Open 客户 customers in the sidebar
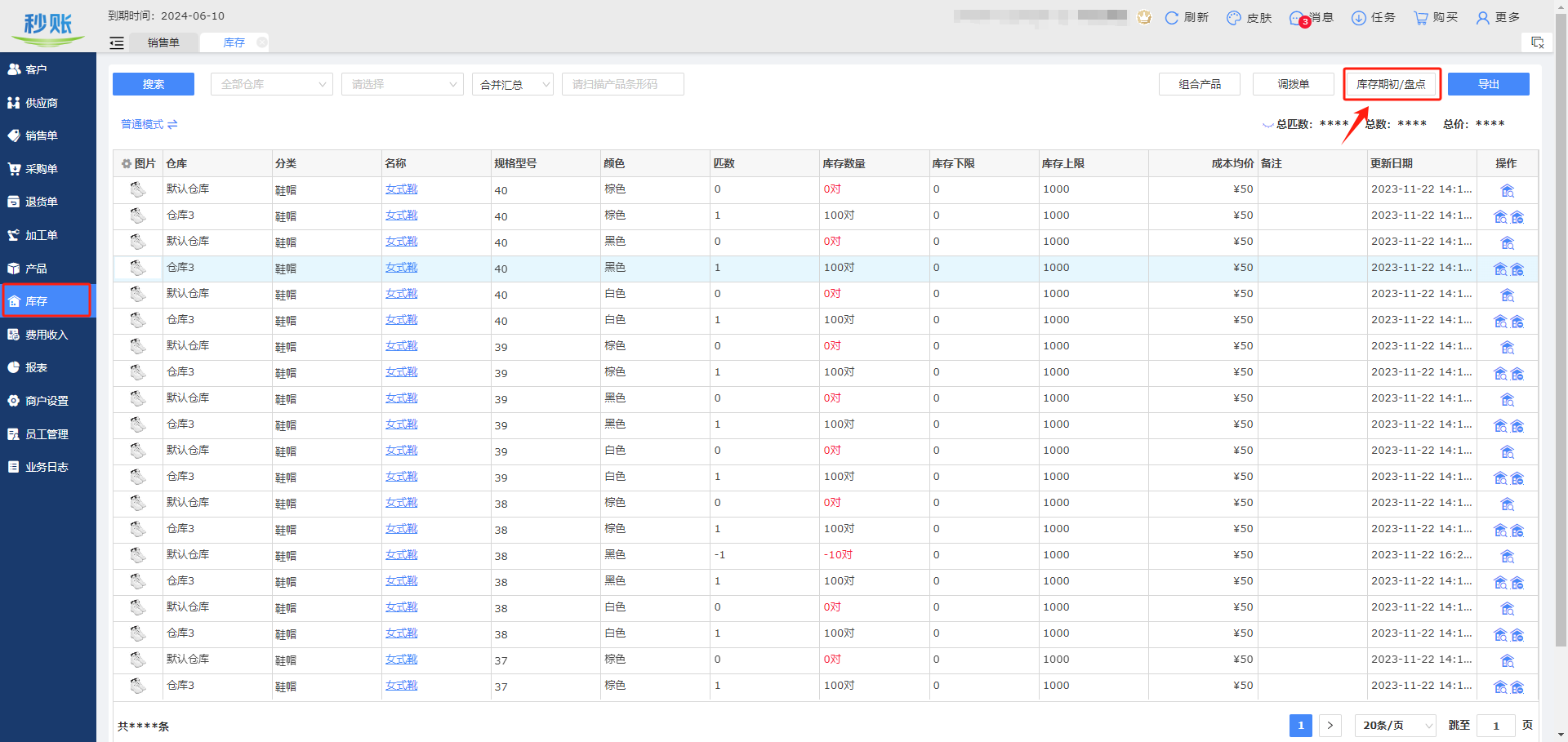The image size is (1568, 742). click(x=48, y=69)
